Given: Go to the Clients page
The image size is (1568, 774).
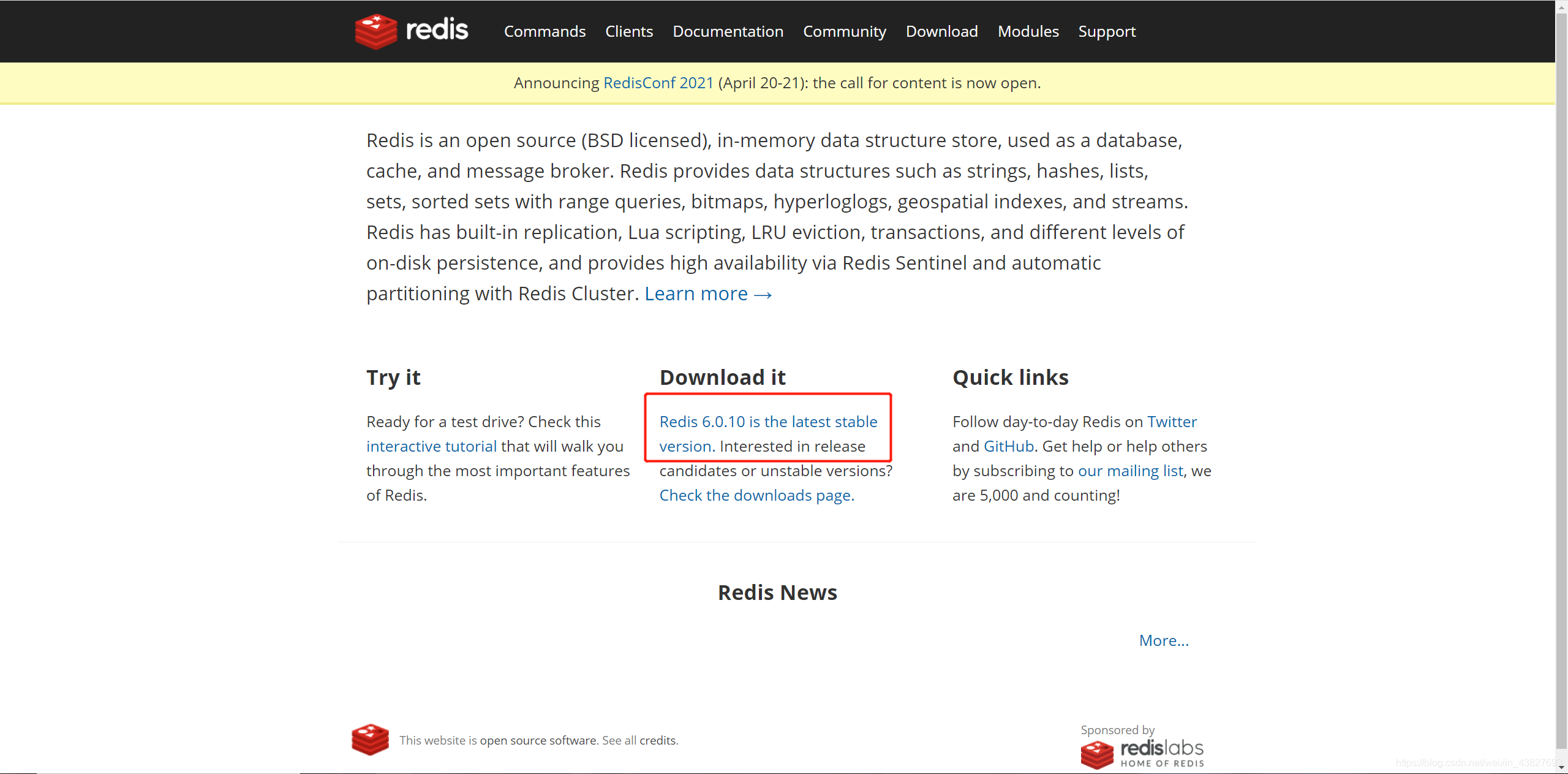Looking at the screenshot, I should pyautogui.click(x=629, y=31).
